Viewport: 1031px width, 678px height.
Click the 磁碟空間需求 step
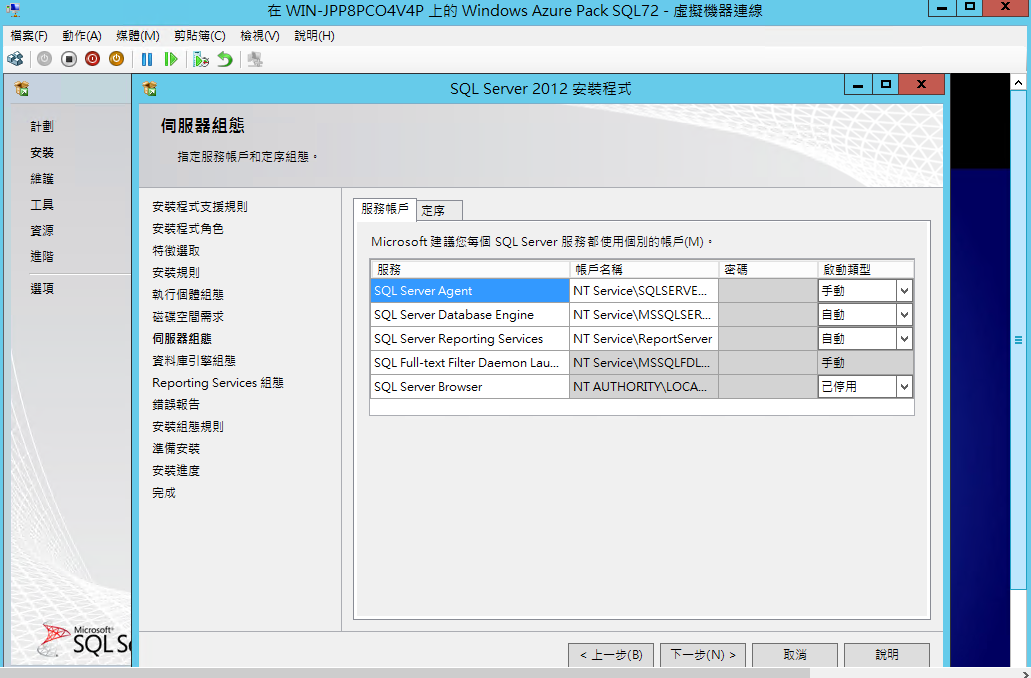tap(187, 316)
